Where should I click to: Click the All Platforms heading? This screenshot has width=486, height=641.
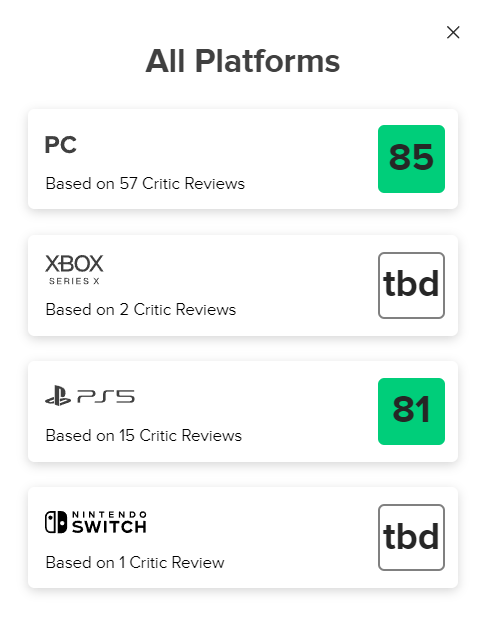tap(243, 61)
